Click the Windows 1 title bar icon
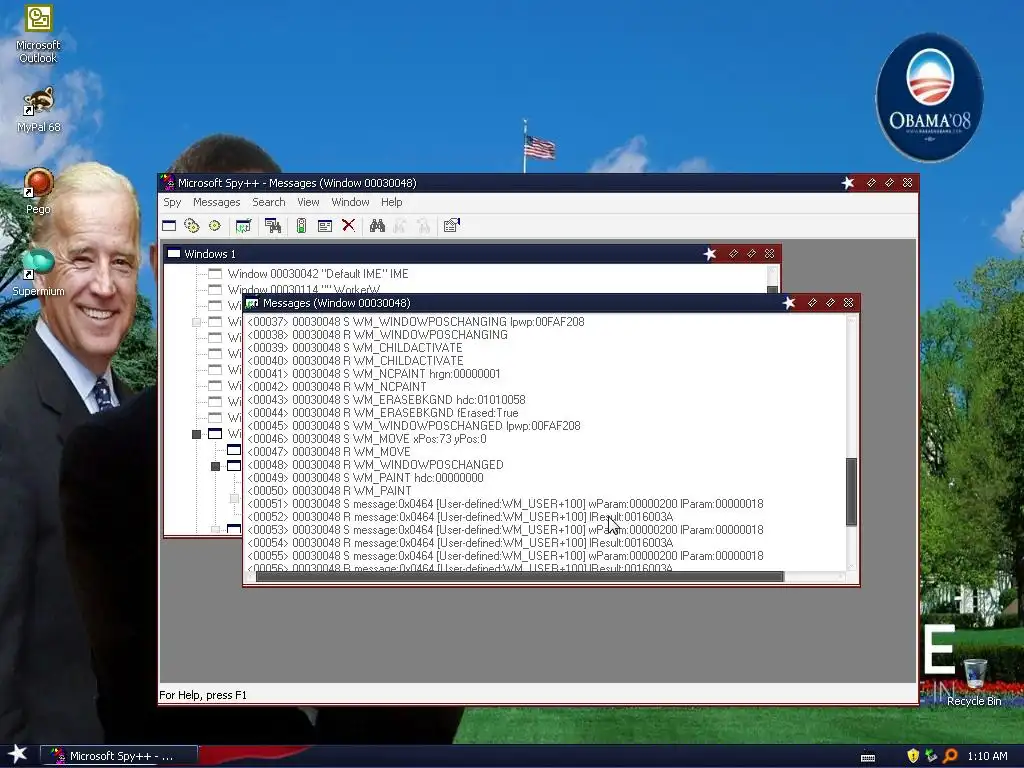 (174, 254)
